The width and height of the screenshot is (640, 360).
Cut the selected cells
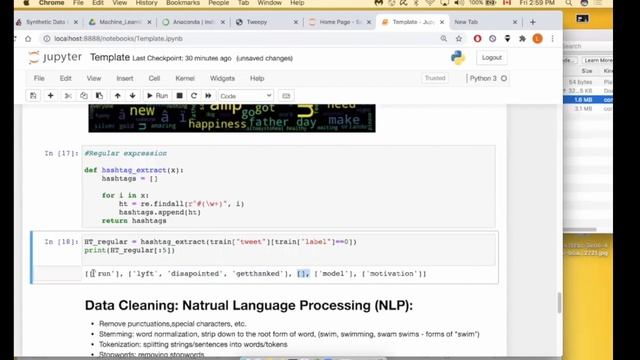(68, 96)
